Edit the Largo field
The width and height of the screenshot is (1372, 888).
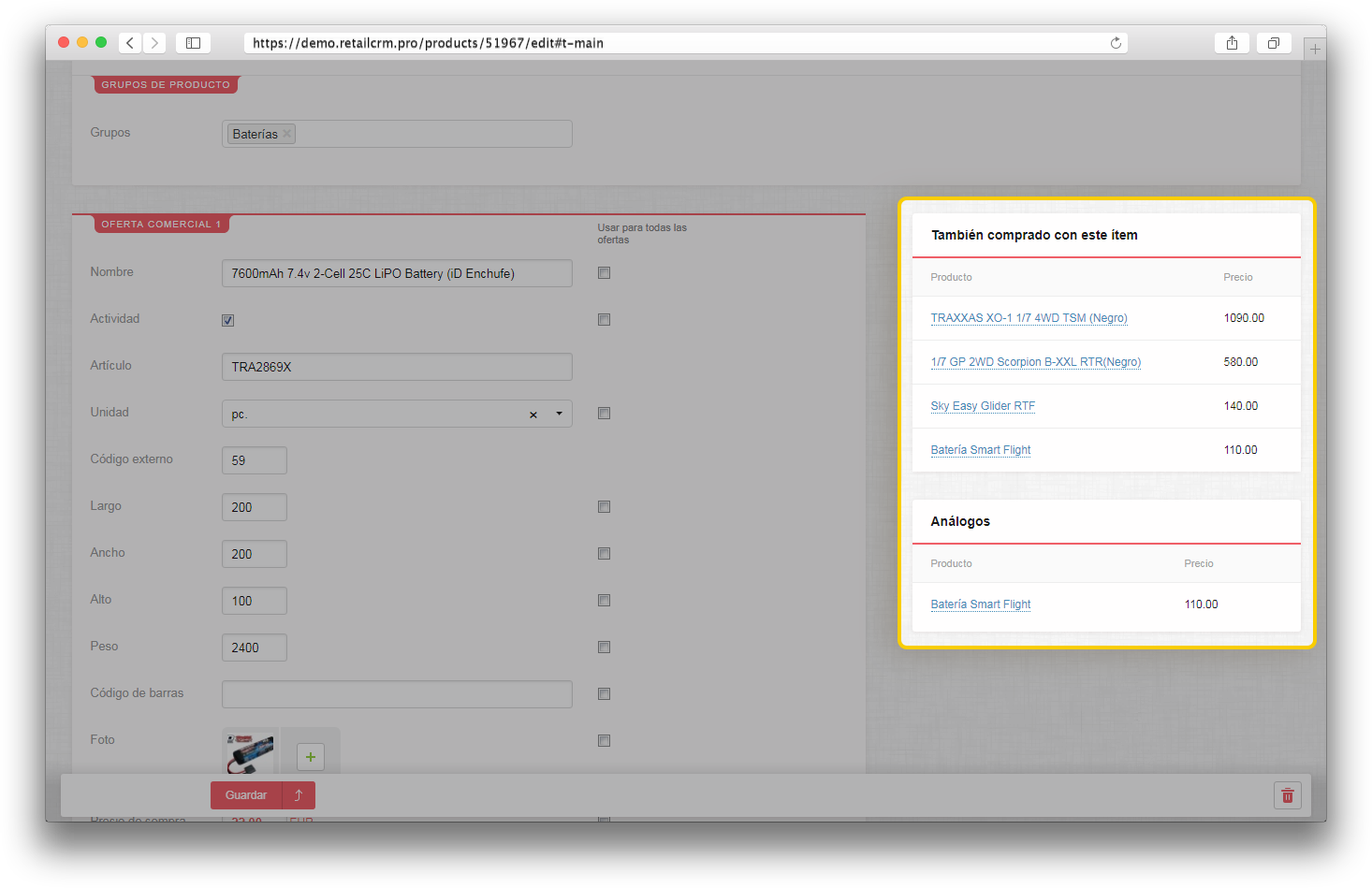point(255,507)
